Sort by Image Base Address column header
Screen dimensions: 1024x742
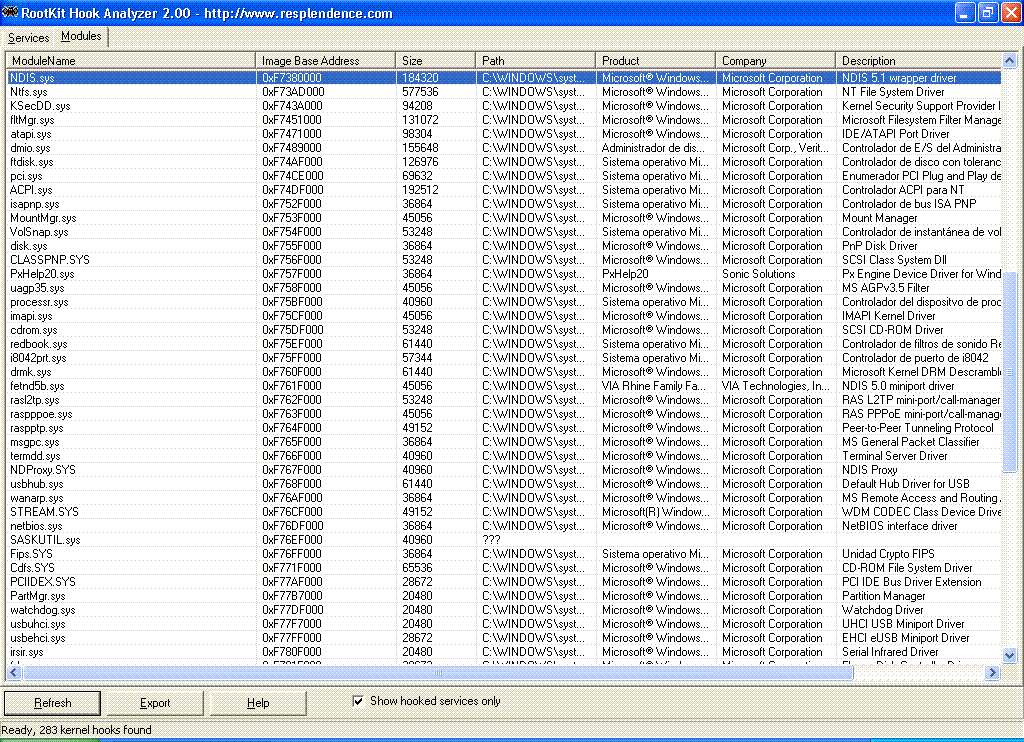pos(325,61)
